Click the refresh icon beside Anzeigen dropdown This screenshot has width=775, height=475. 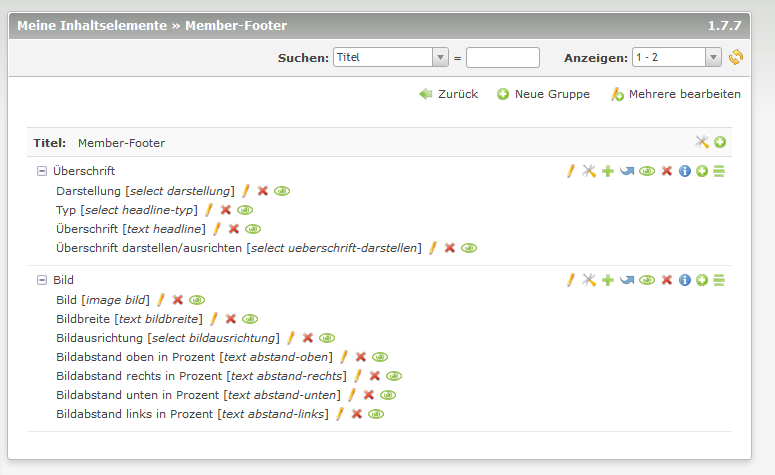click(736, 57)
